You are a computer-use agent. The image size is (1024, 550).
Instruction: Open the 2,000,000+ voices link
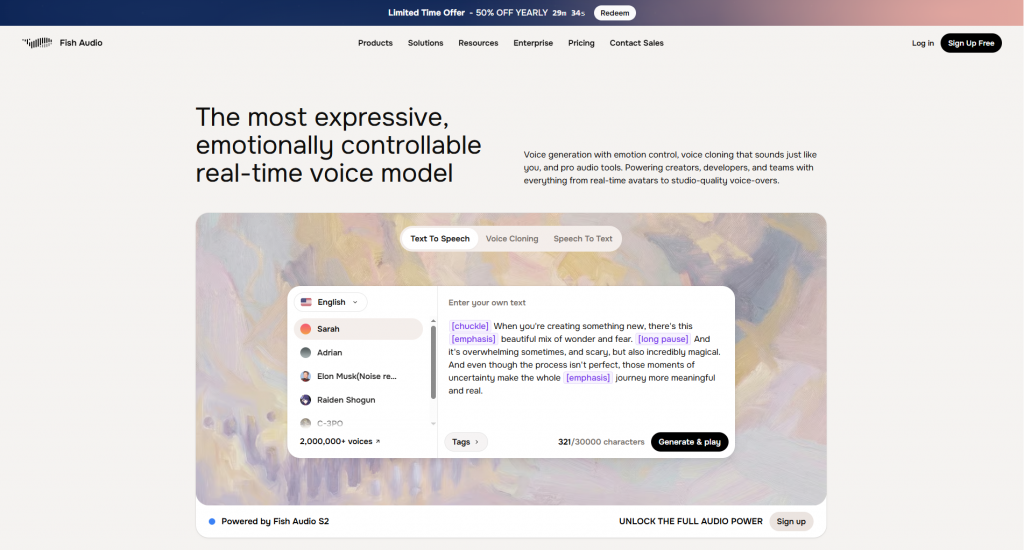340,442
